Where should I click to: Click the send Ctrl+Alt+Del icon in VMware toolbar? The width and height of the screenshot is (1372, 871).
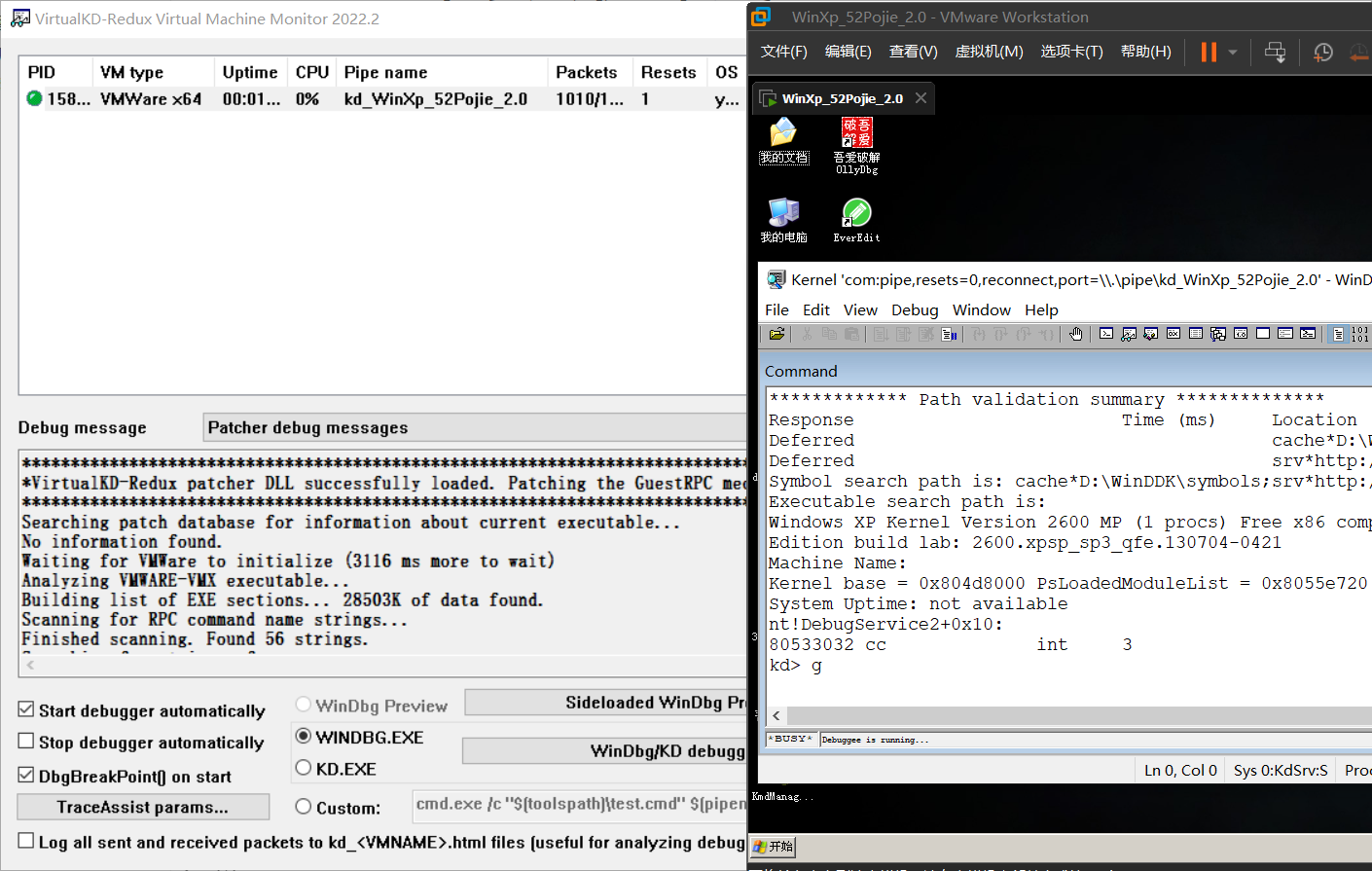[x=1275, y=53]
